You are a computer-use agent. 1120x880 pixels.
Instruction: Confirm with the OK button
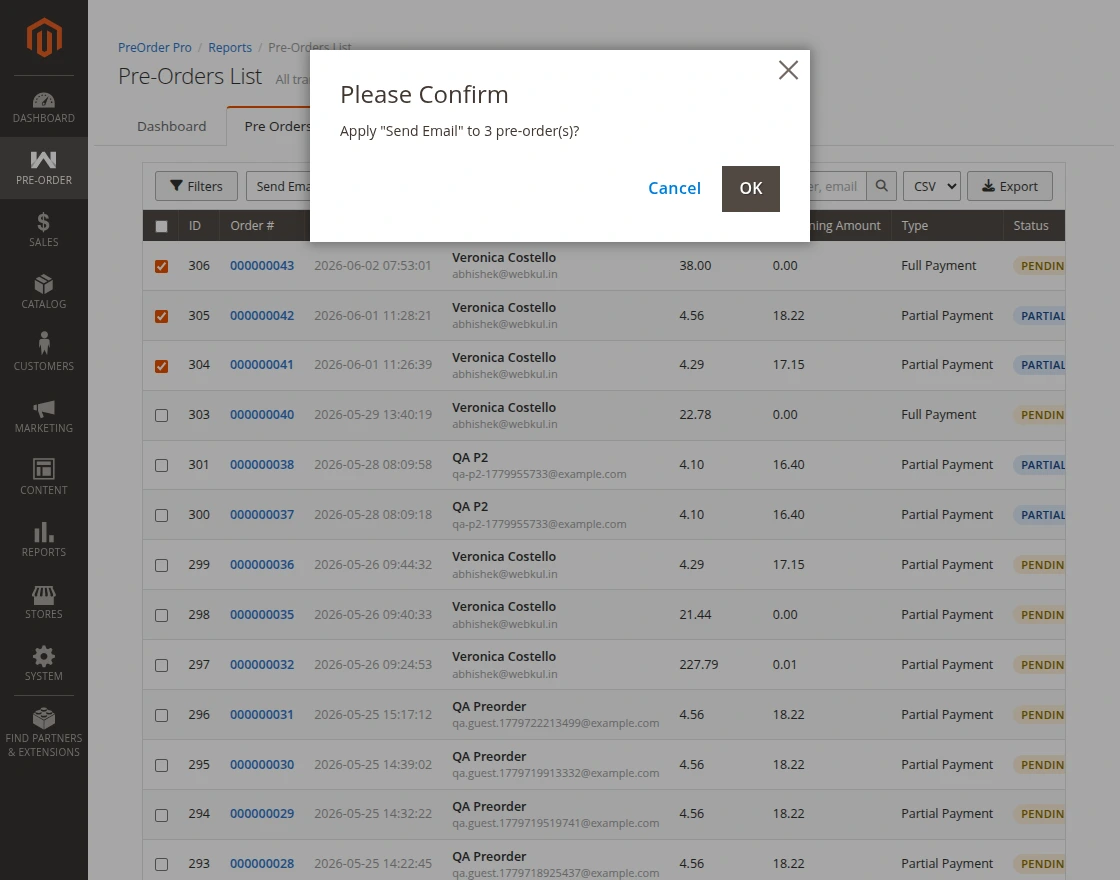(x=751, y=189)
